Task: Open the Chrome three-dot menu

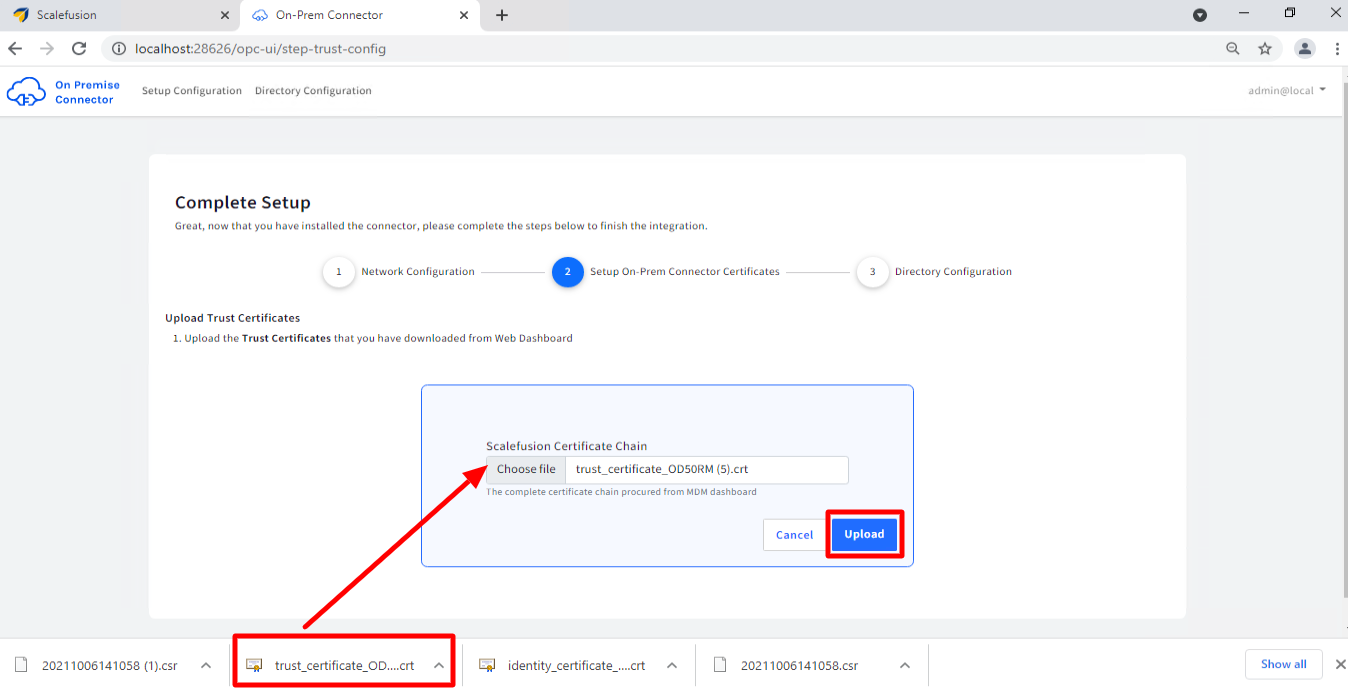Action: point(1337,48)
